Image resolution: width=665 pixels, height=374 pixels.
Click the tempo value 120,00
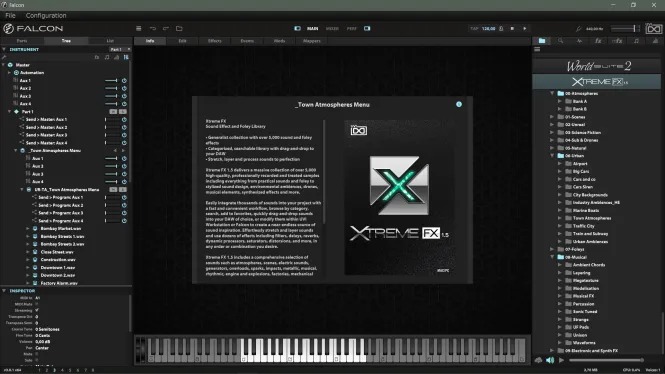489,28
